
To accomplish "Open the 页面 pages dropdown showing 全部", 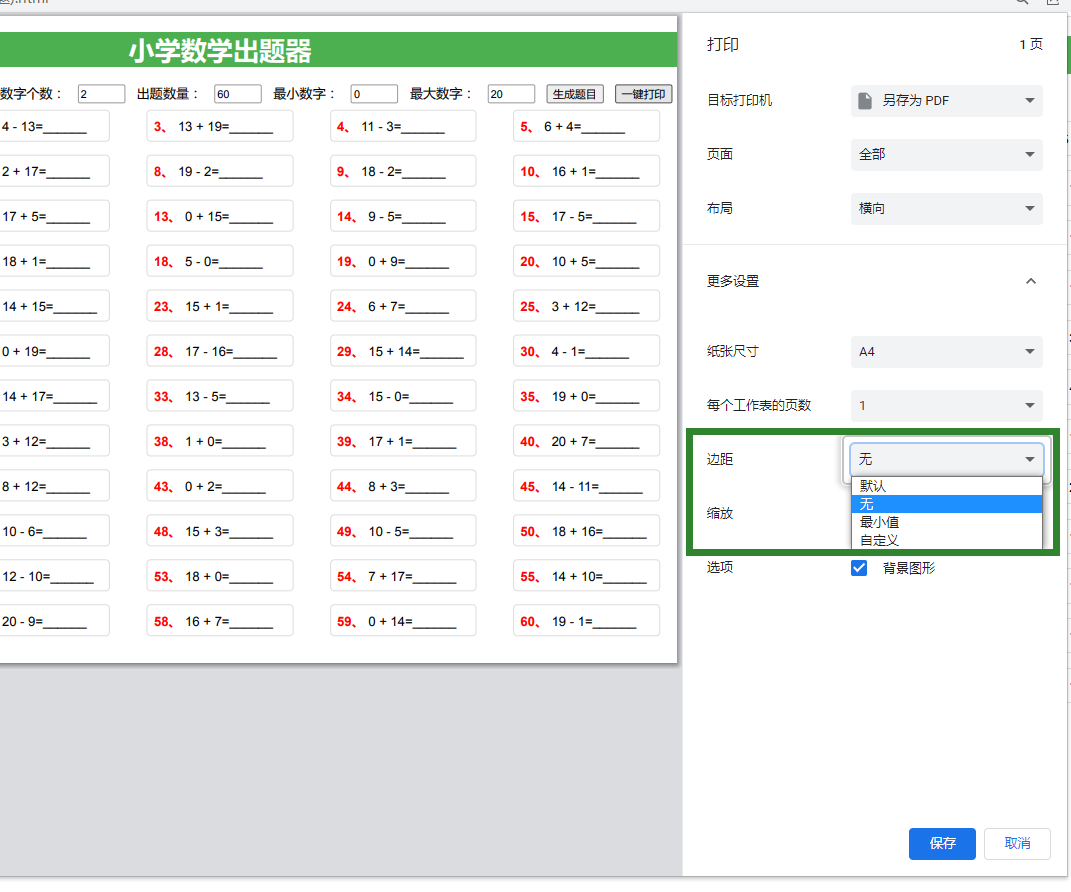I will [947, 154].
